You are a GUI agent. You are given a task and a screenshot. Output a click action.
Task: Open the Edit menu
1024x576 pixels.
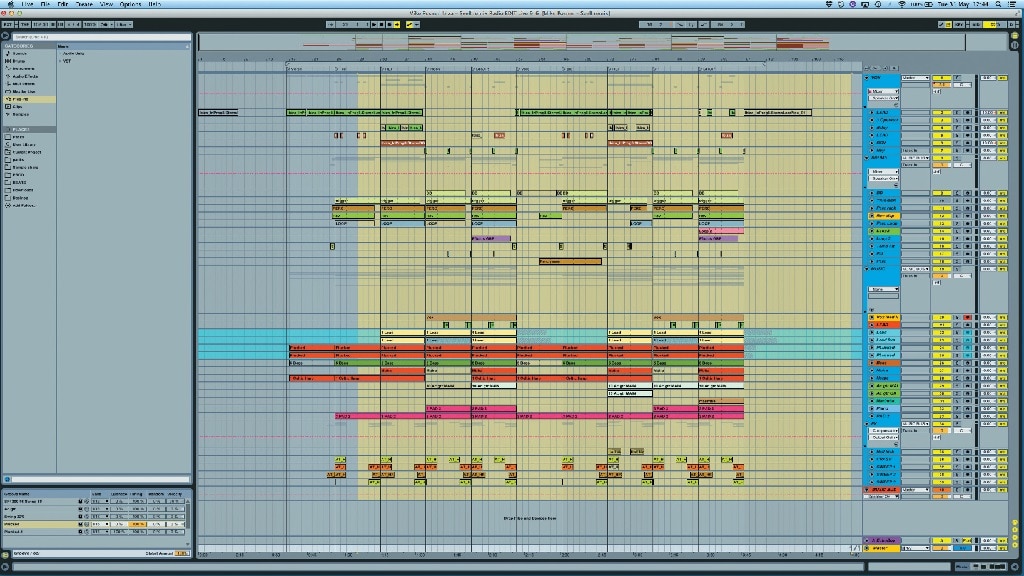pyautogui.click(x=63, y=4)
